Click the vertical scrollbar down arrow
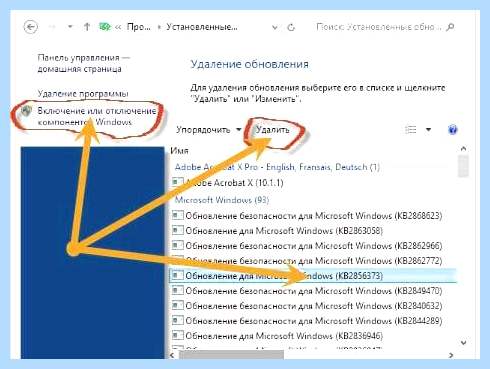The image size is (490, 369). (x=463, y=343)
